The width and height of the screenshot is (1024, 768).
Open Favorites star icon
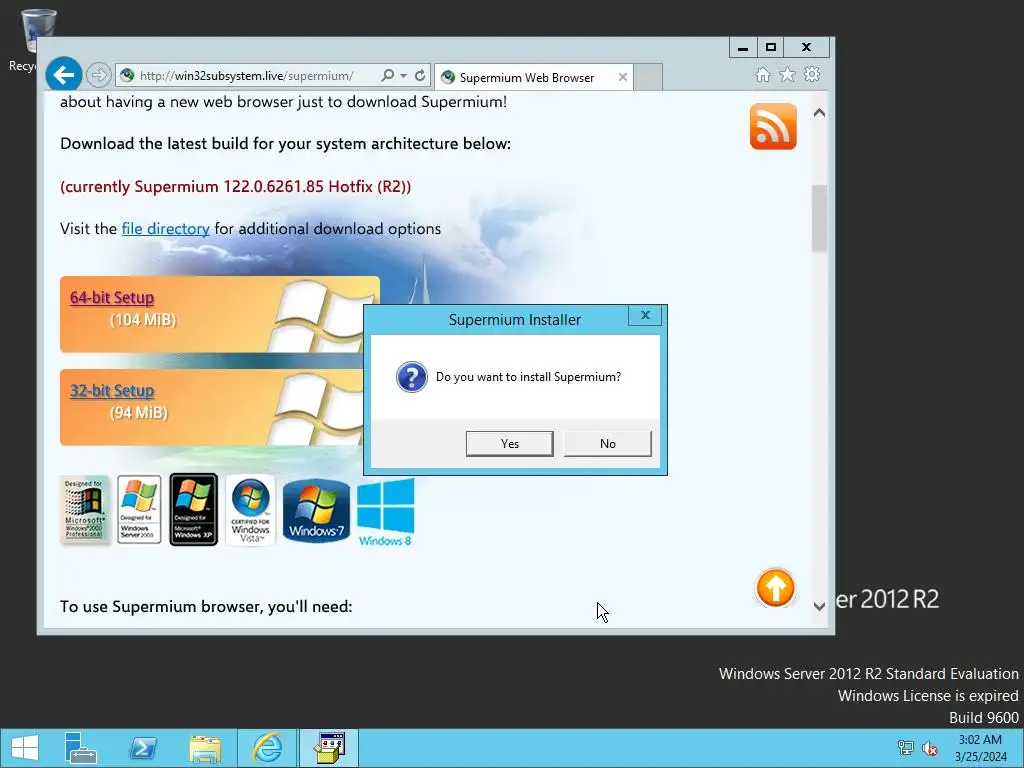tap(788, 74)
